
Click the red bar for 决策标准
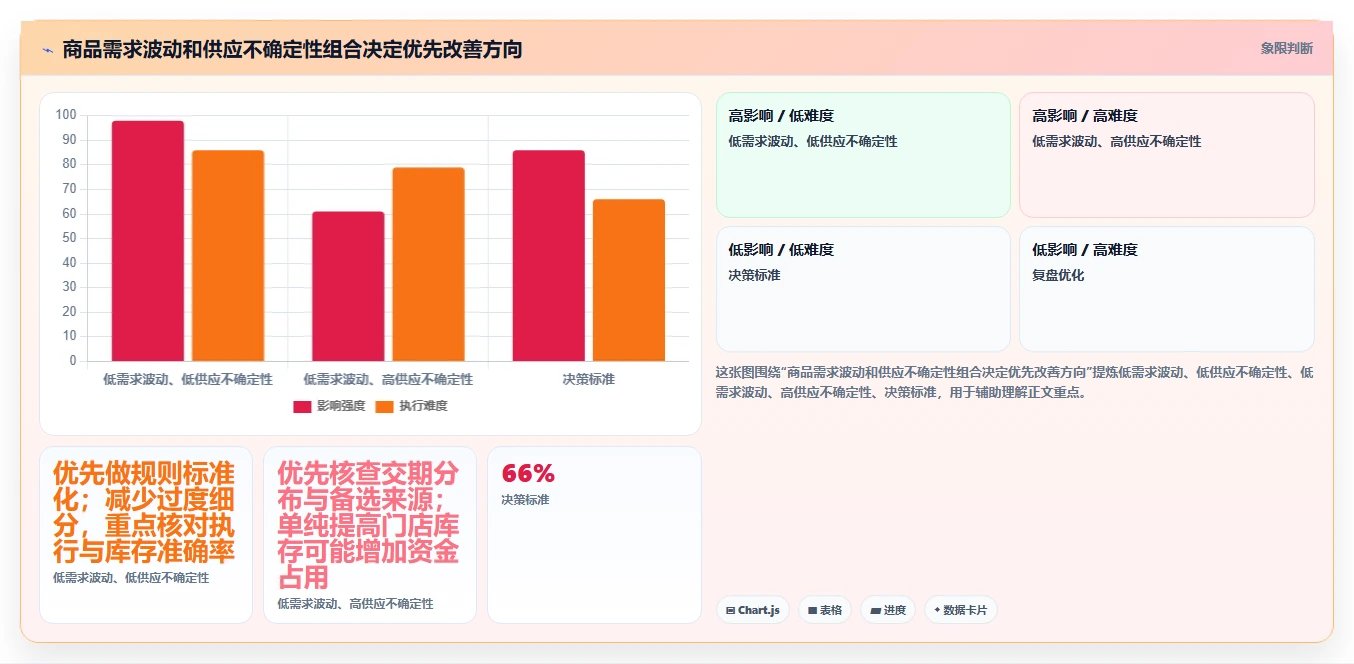[x=548, y=256]
